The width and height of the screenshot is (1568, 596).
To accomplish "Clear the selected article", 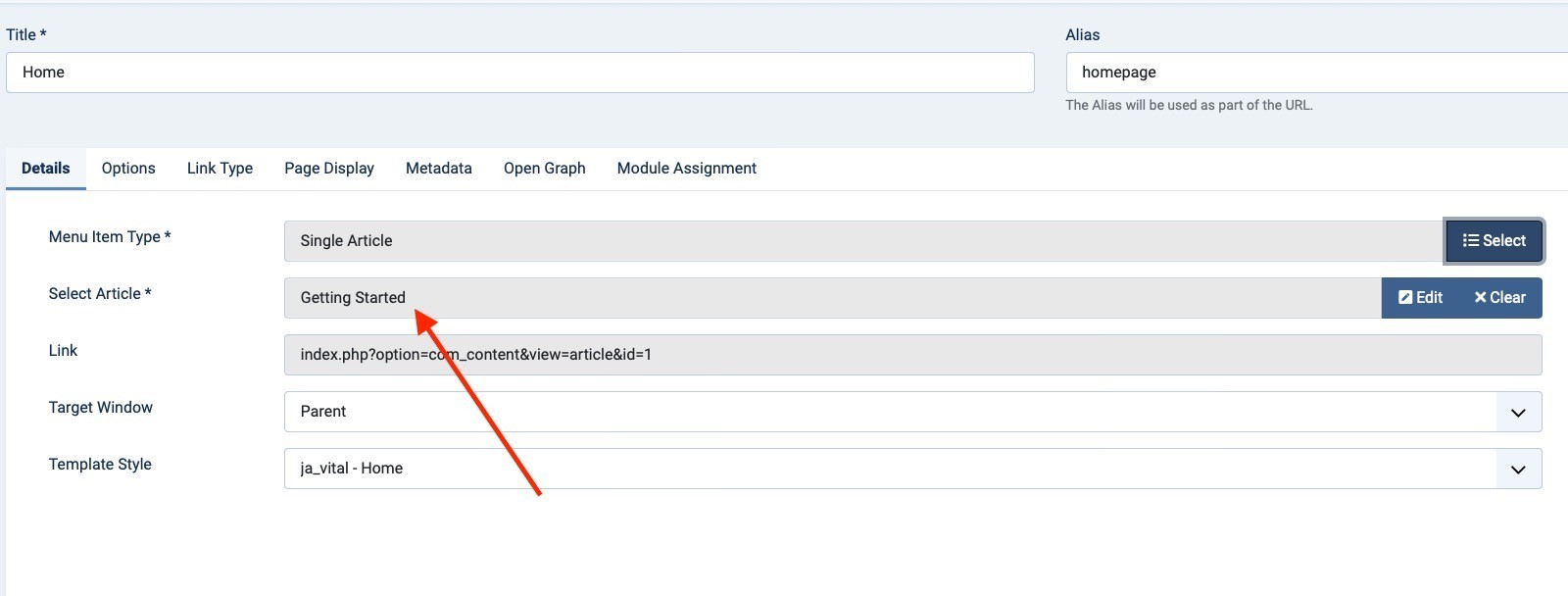I will click(1500, 298).
